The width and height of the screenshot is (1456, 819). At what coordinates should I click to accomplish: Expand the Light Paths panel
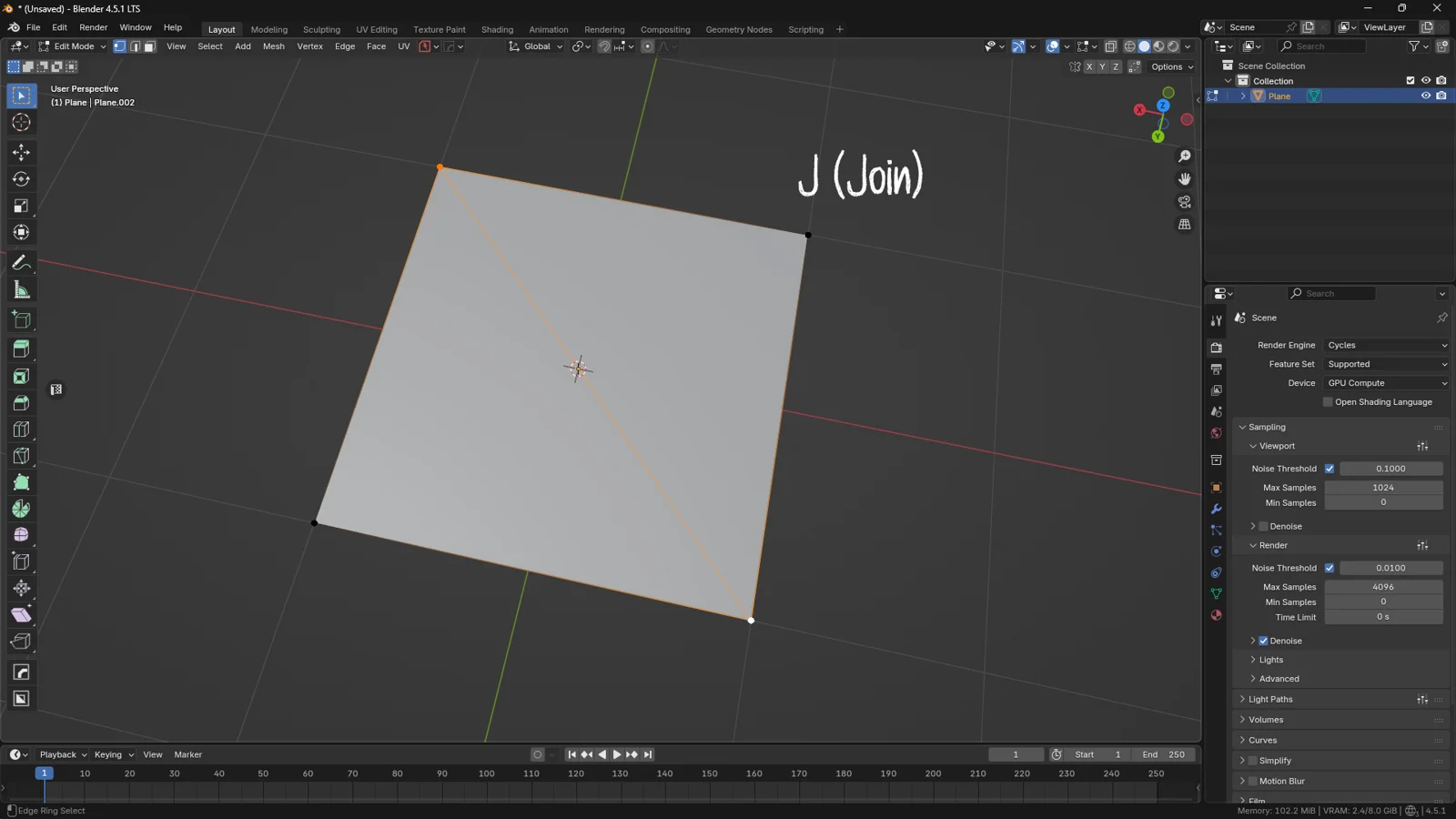pos(1270,699)
